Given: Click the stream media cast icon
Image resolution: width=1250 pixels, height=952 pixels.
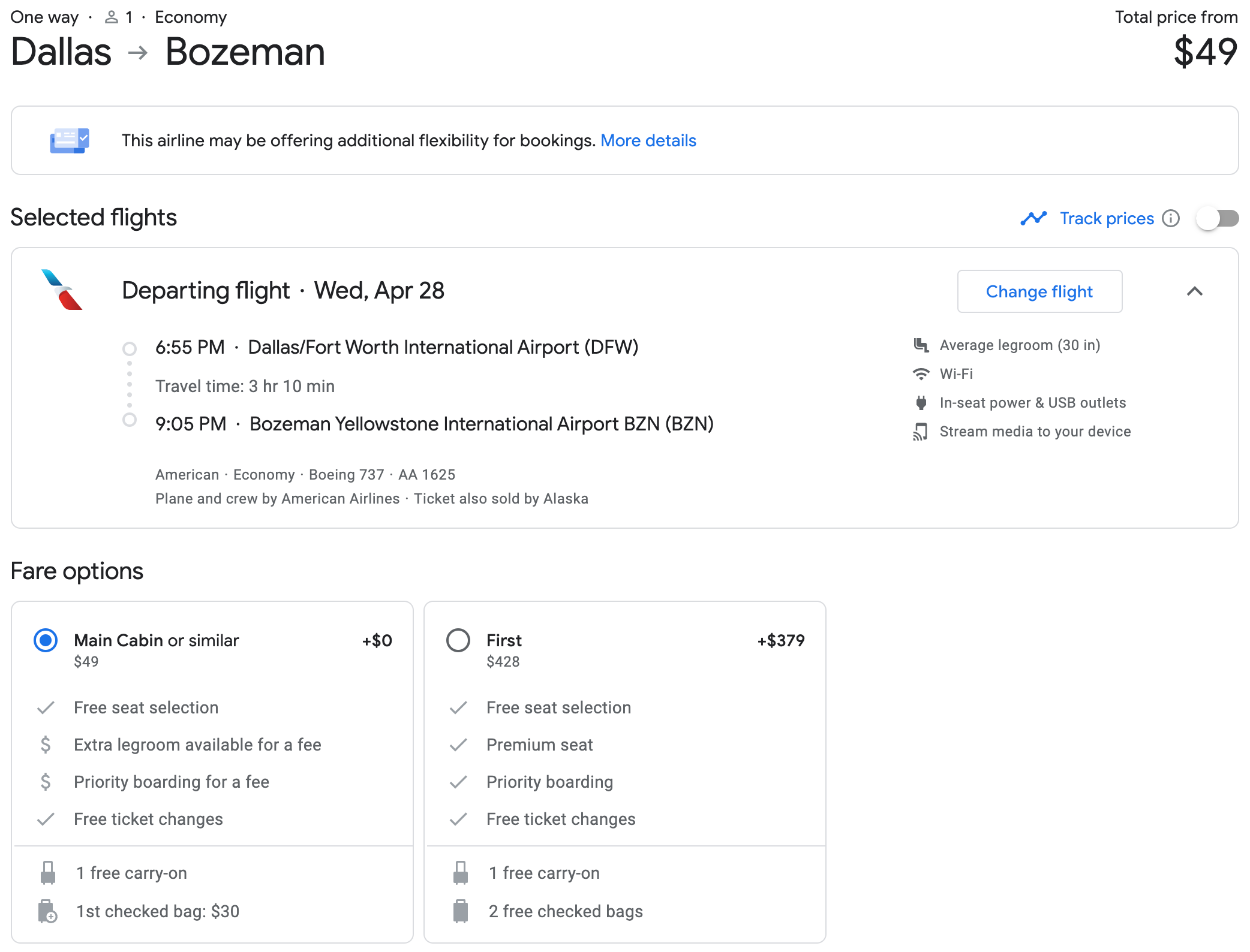Looking at the screenshot, I should point(921,432).
